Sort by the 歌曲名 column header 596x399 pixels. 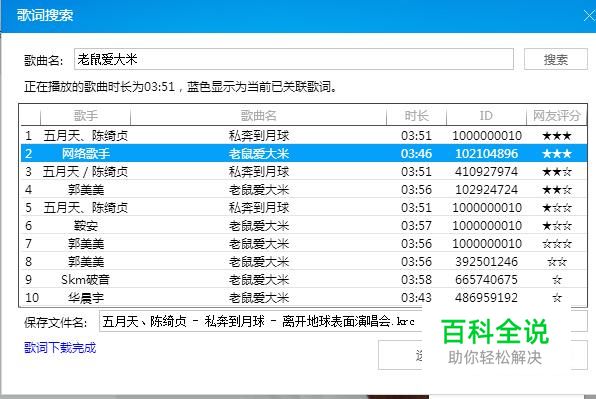258,116
